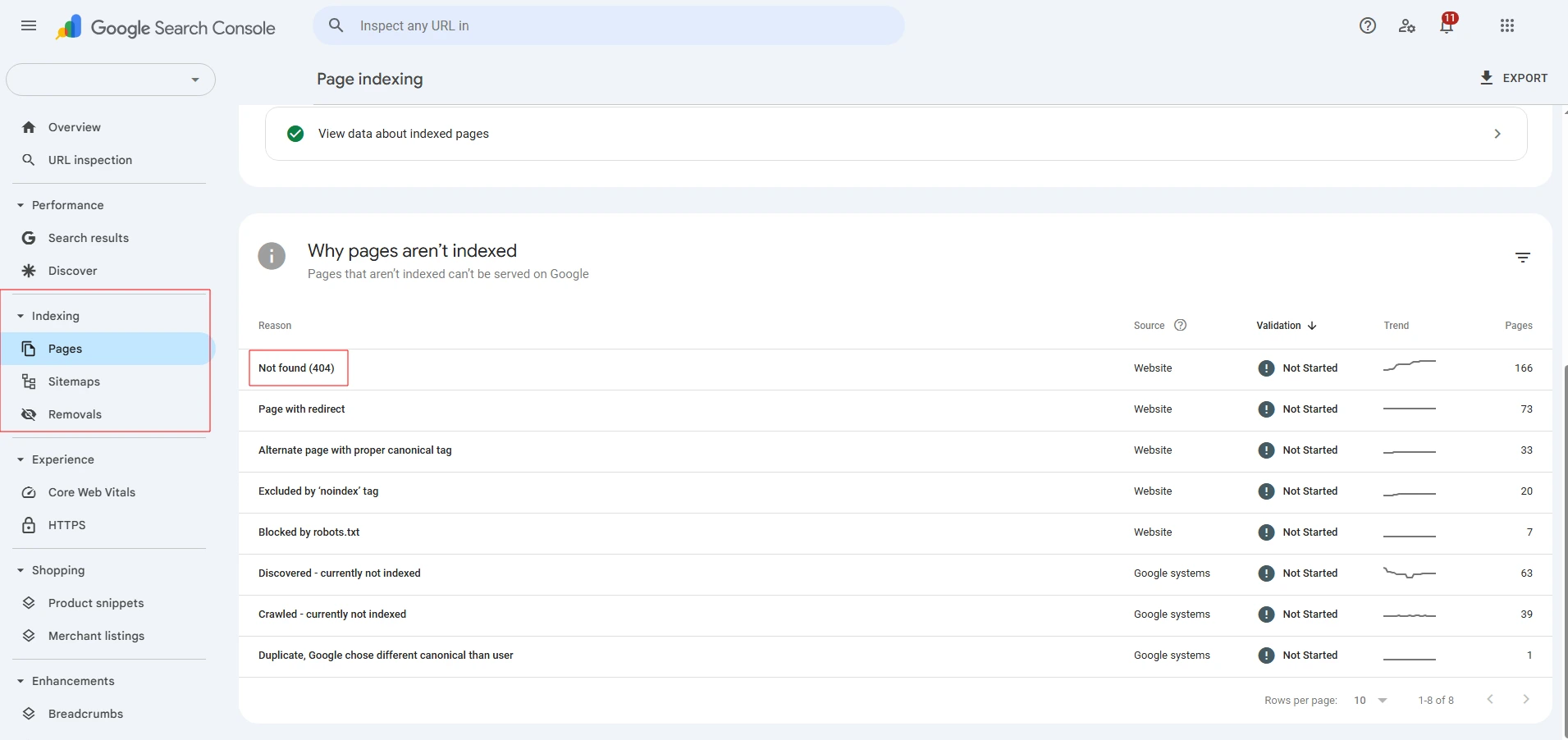Open the help question-mark icon
The height and width of the screenshot is (740, 1568).
pyautogui.click(x=1368, y=25)
